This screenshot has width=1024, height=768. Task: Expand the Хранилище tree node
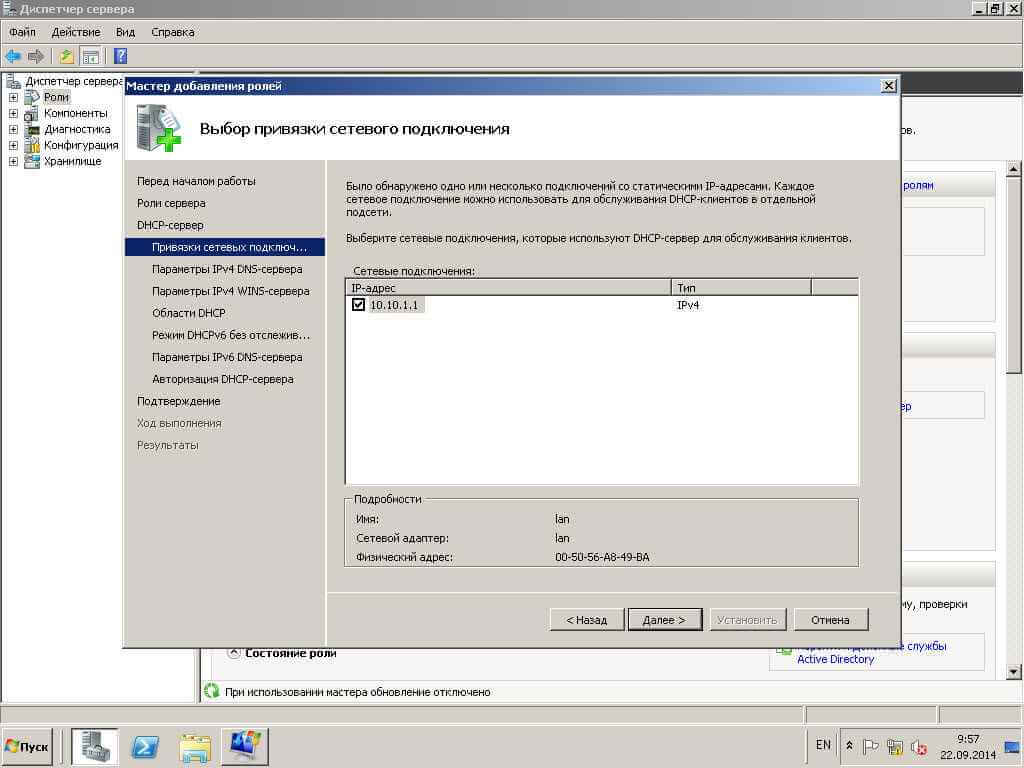coord(13,161)
